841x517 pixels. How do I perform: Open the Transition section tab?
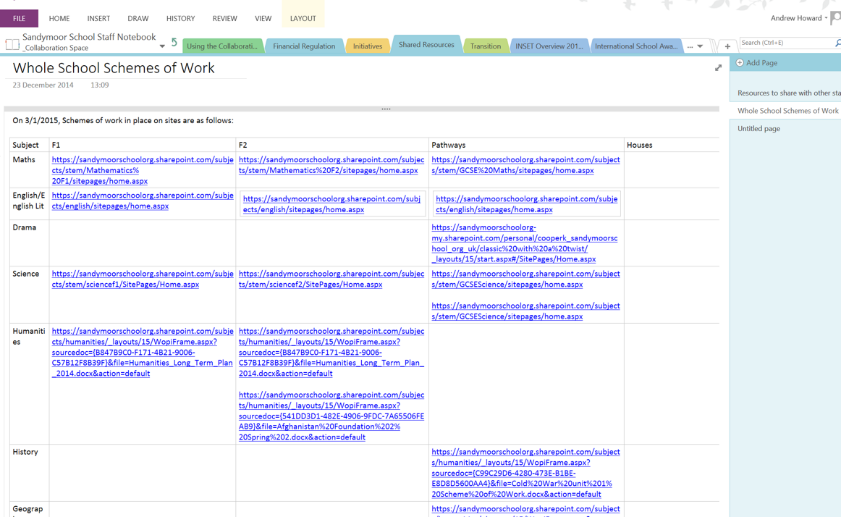click(485, 46)
